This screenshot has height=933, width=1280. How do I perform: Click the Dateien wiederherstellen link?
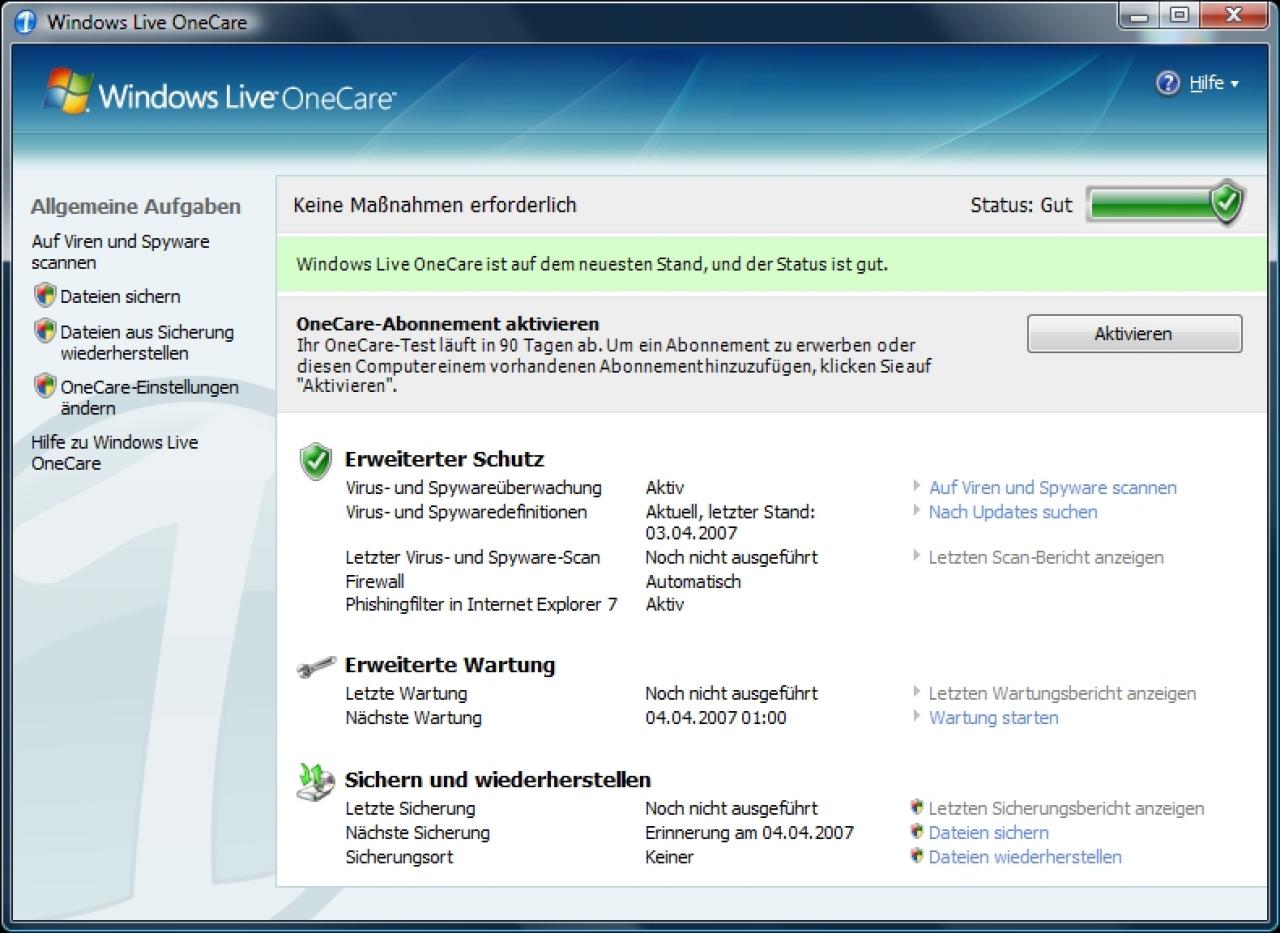click(1025, 857)
